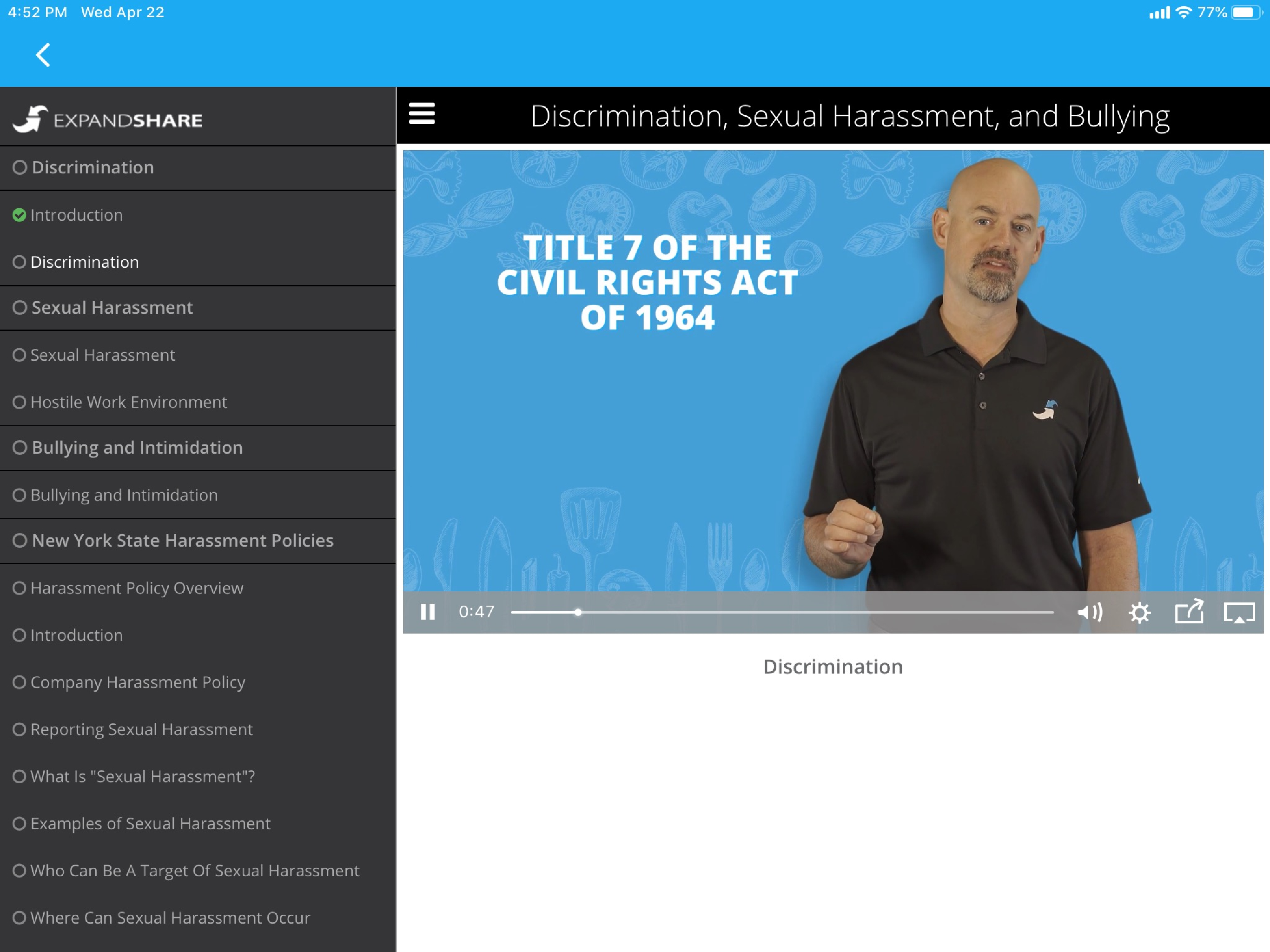The width and height of the screenshot is (1270, 952).
Task: Open video settings gear
Action: pos(1139,612)
